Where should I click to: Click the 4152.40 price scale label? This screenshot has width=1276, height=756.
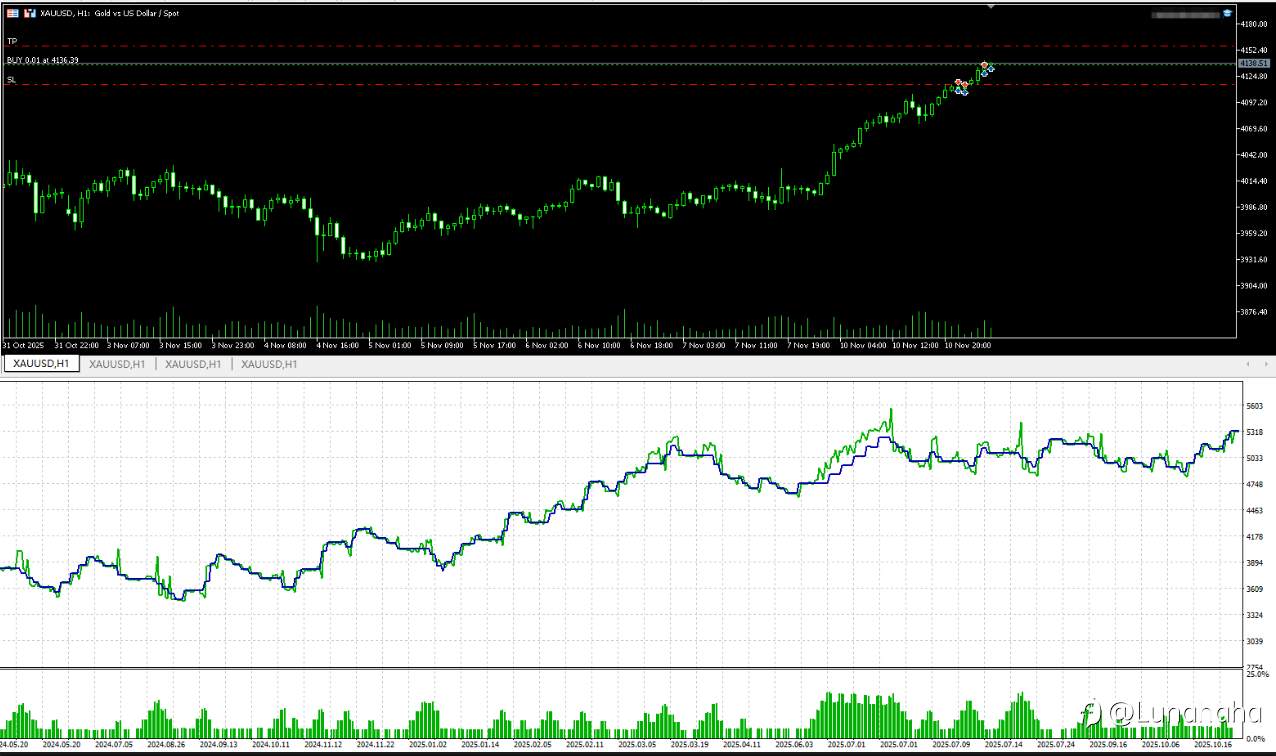pyautogui.click(x=1254, y=50)
